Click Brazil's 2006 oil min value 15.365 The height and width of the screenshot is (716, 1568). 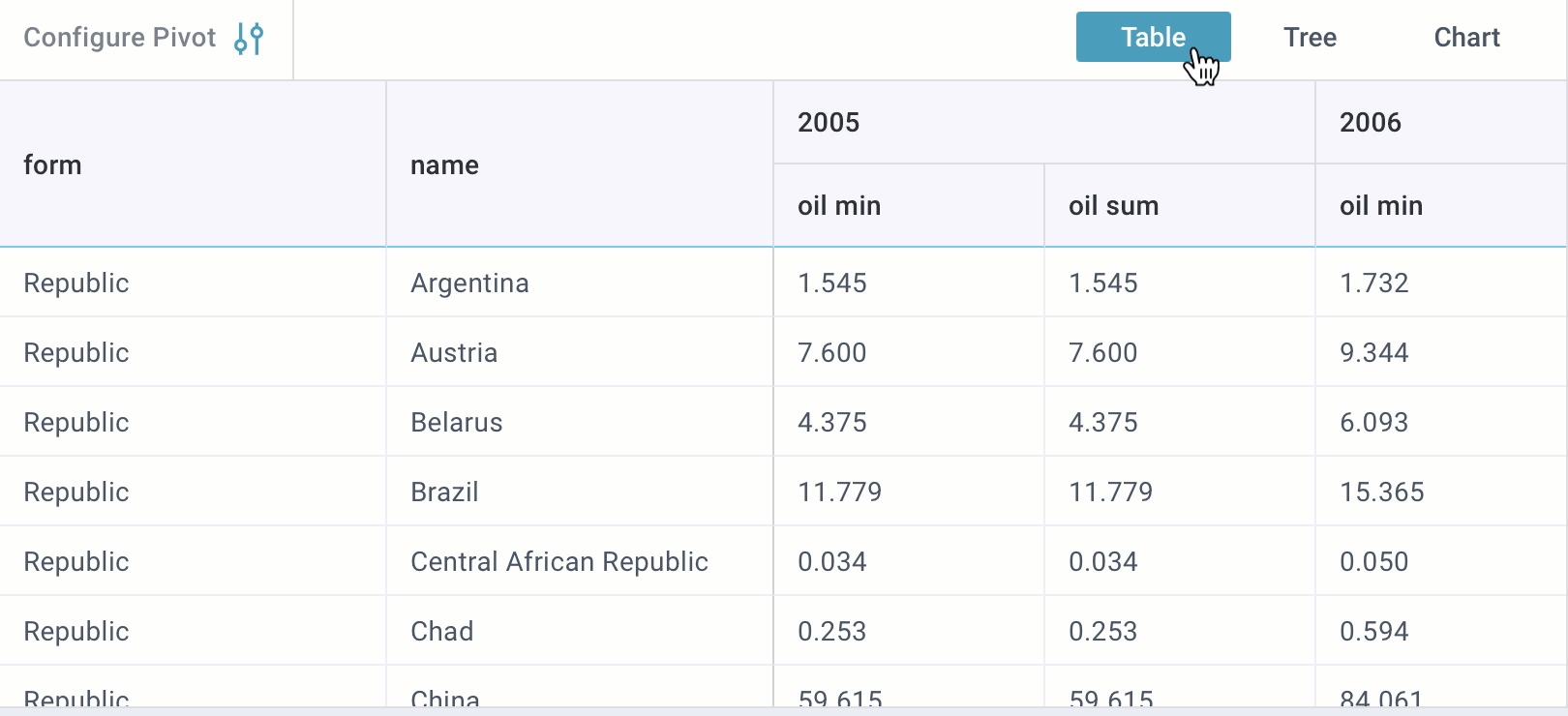(x=1382, y=492)
